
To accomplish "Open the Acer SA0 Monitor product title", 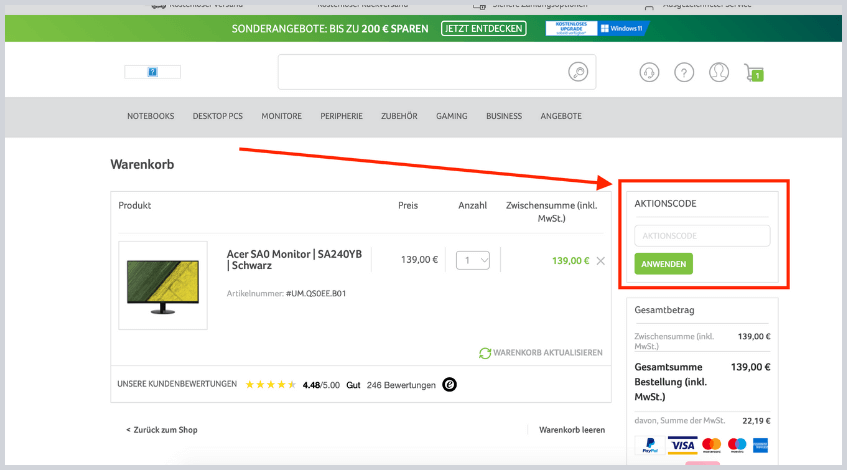I will (294, 260).
